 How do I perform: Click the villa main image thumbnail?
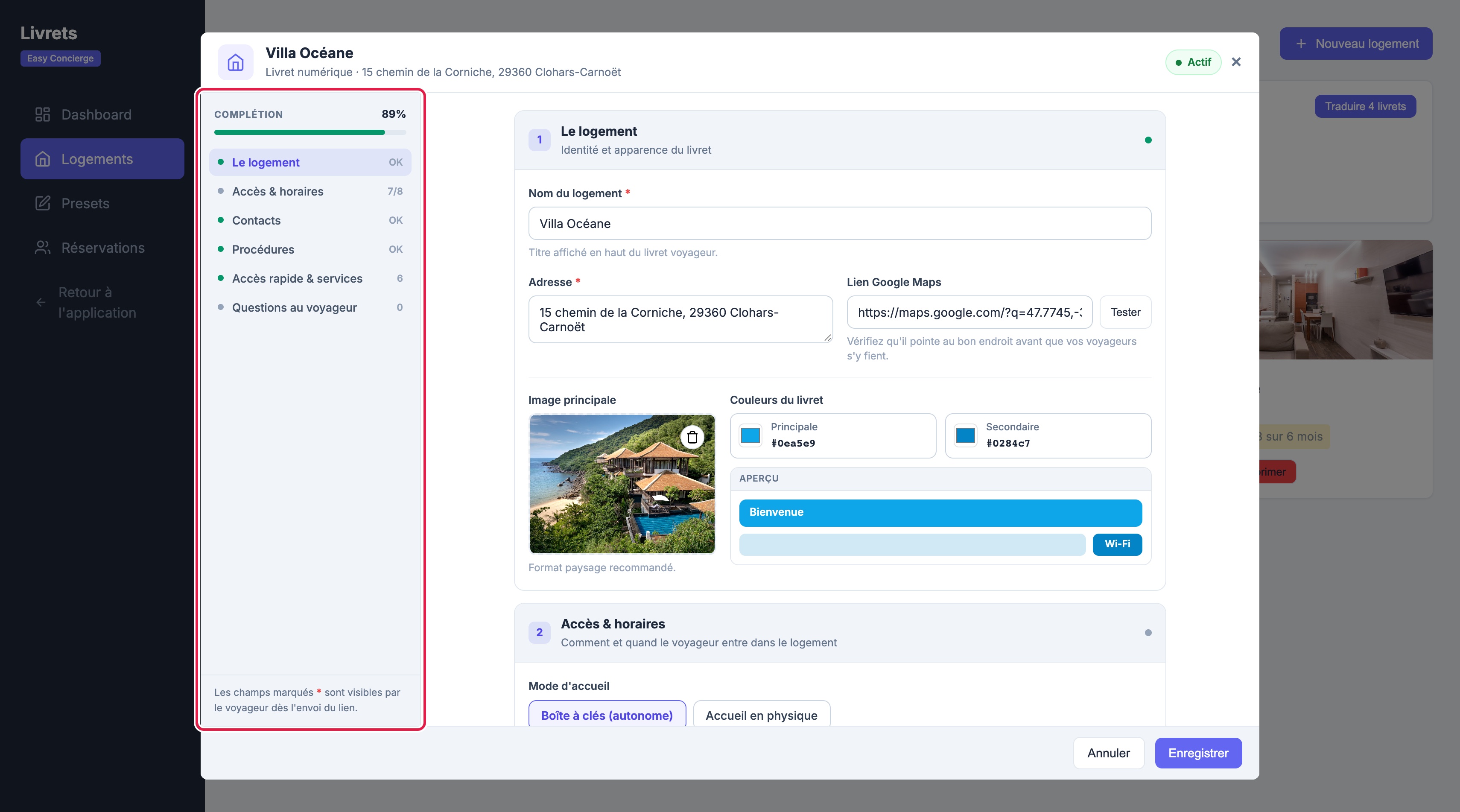tap(622, 484)
